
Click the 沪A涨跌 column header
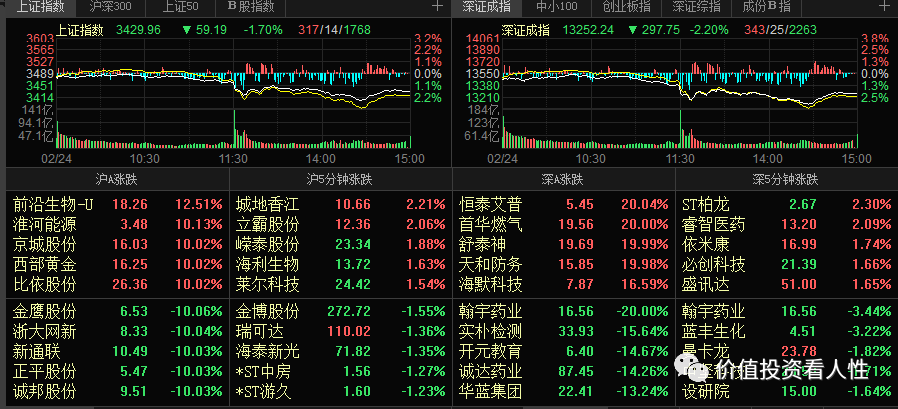click(116, 179)
